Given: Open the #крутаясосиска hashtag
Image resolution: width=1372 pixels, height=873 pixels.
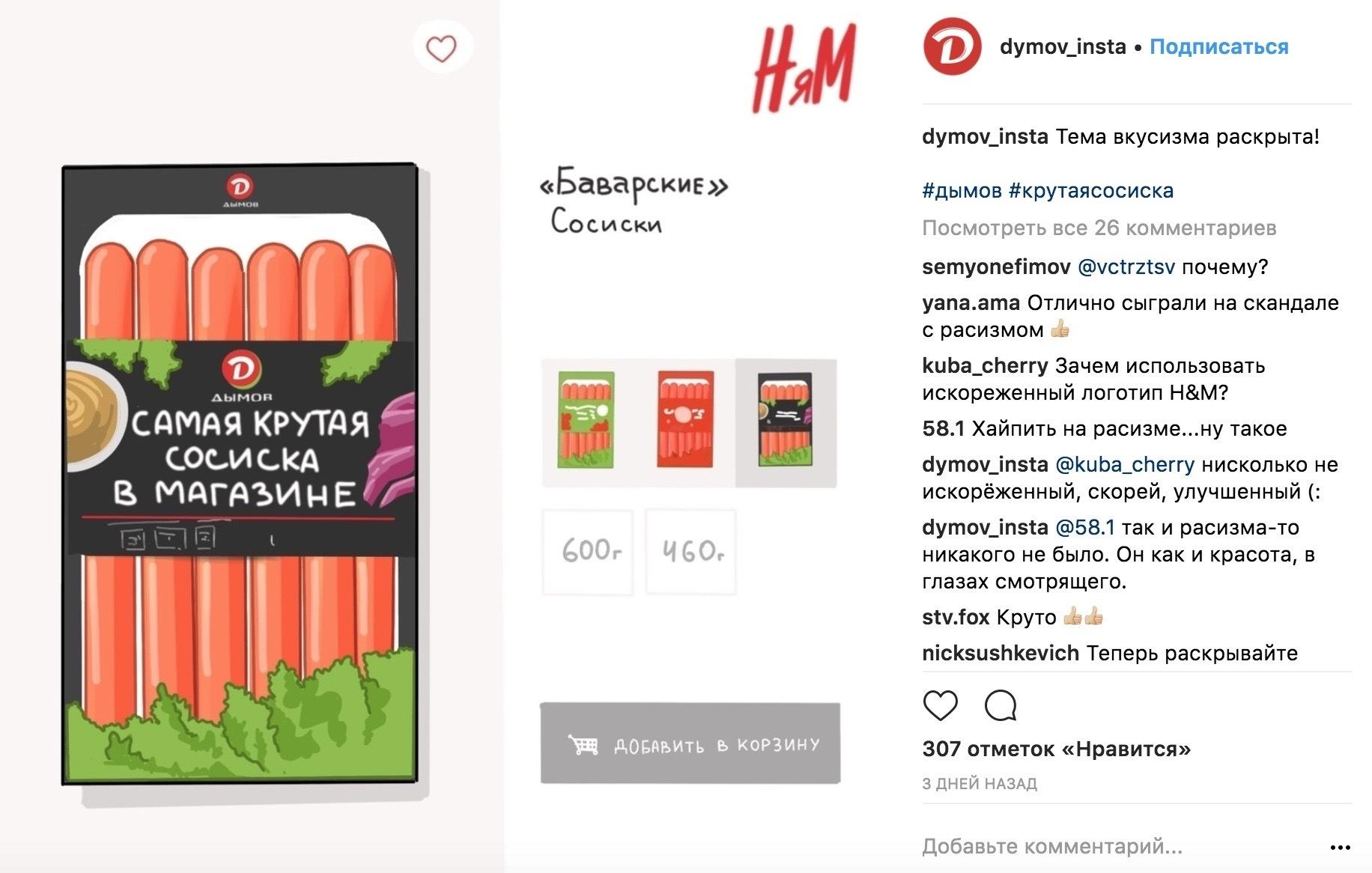Looking at the screenshot, I should point(1091,191).
